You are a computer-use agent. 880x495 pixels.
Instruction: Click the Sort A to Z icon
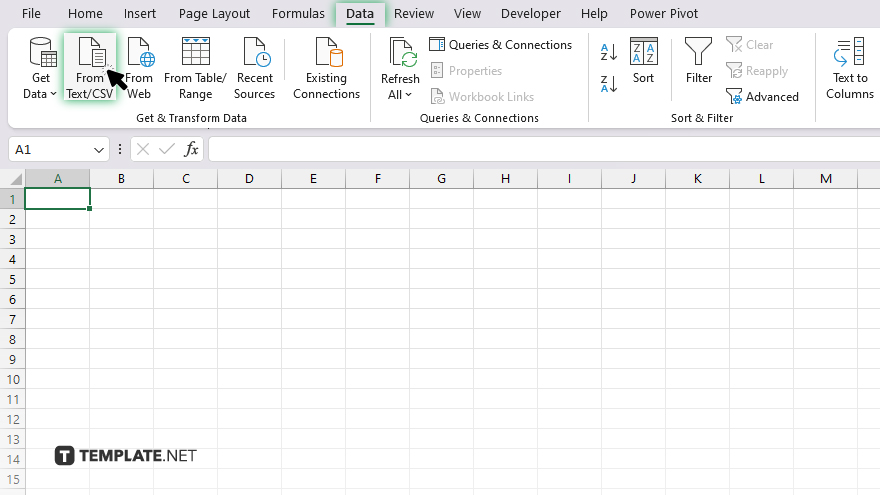tap(608, 52)
